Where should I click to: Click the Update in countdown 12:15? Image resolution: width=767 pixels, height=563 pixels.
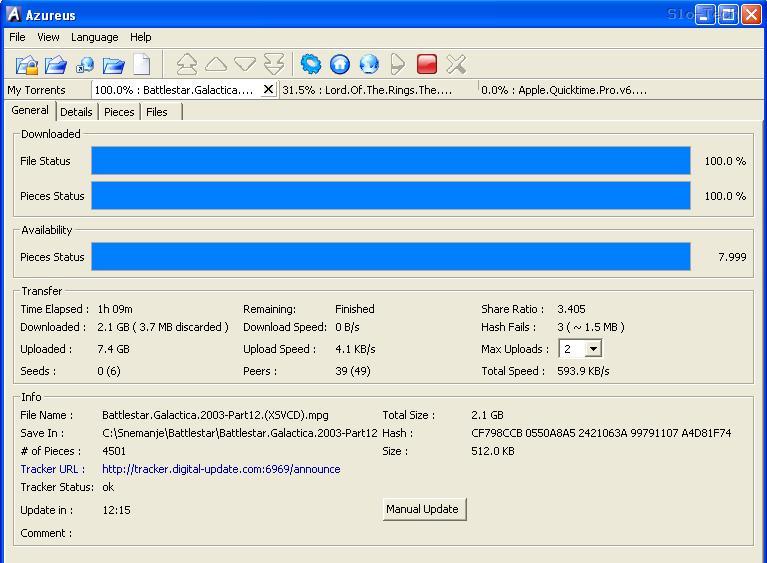click(116, 510)
